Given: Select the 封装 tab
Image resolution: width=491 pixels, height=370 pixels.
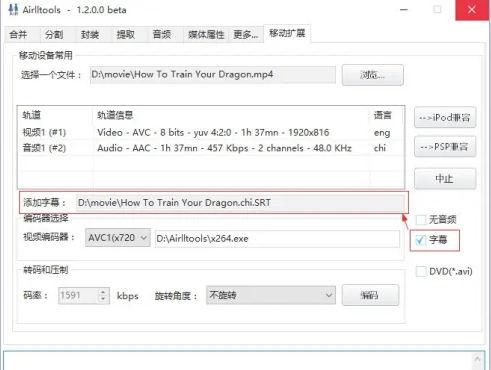Looking at the screenshot, I should tap(94, 34).
